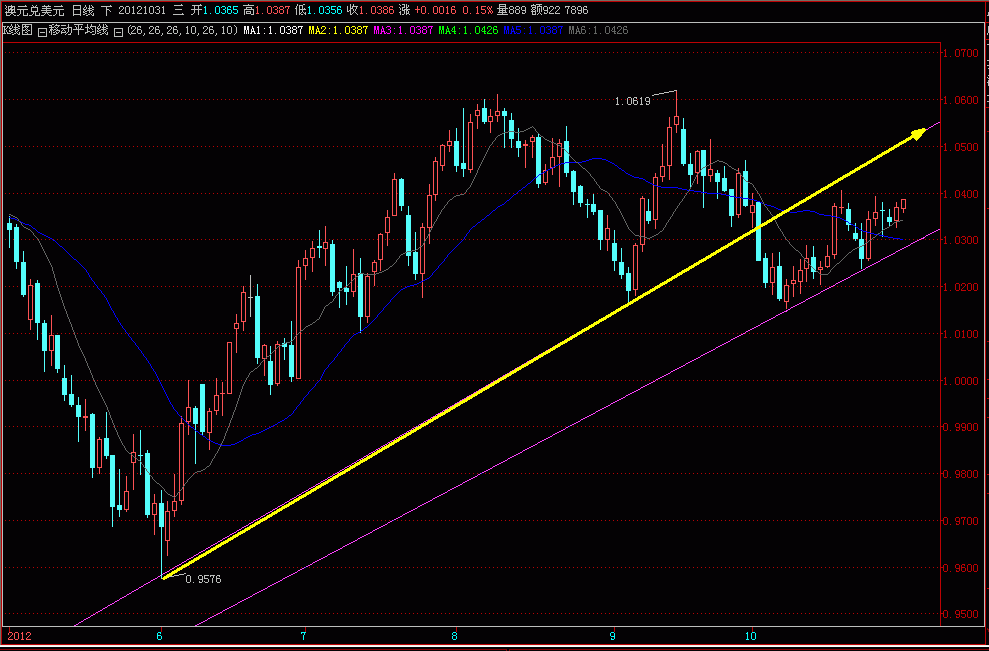Image resolution: width=989 pixels, height=651 pixels.
Task: Select the white MA1:1.0387 legend entry
Action: coord(274,30)
